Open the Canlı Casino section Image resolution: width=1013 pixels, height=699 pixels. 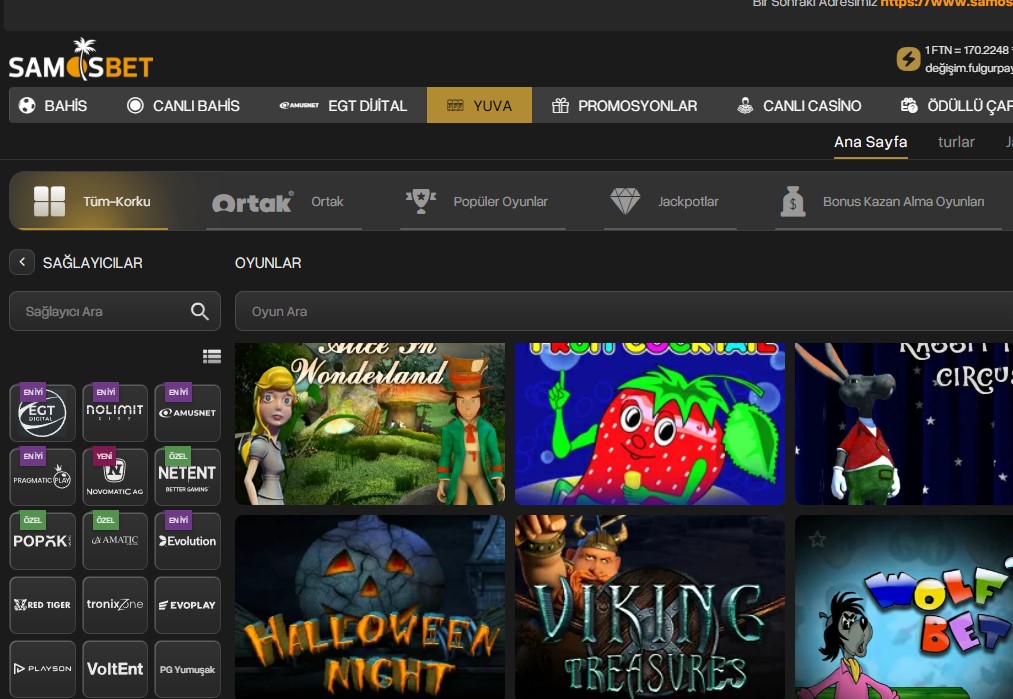[798, 105]
